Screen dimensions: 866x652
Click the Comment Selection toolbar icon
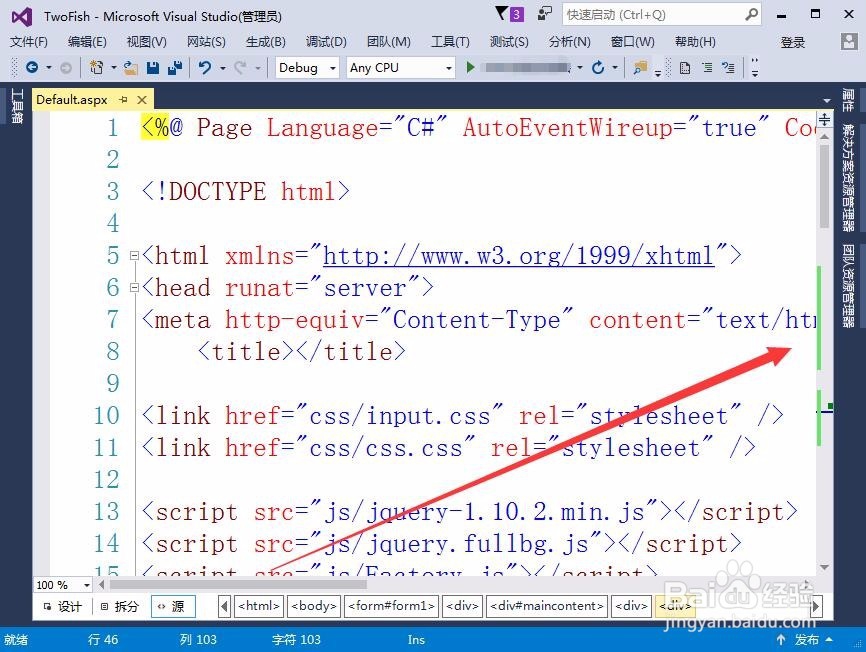(x=729, y=68)
